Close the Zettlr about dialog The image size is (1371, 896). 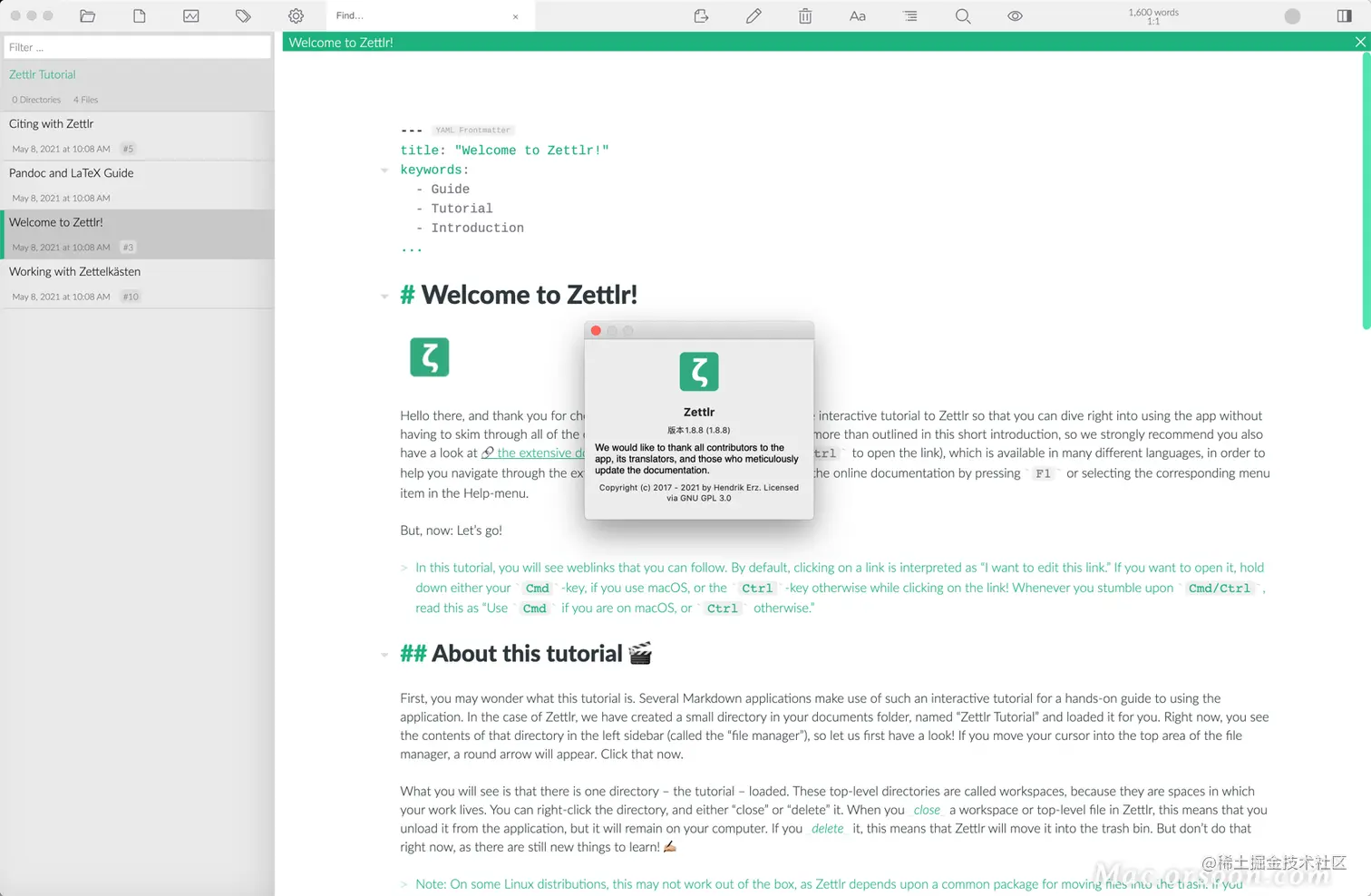[596, 330]
